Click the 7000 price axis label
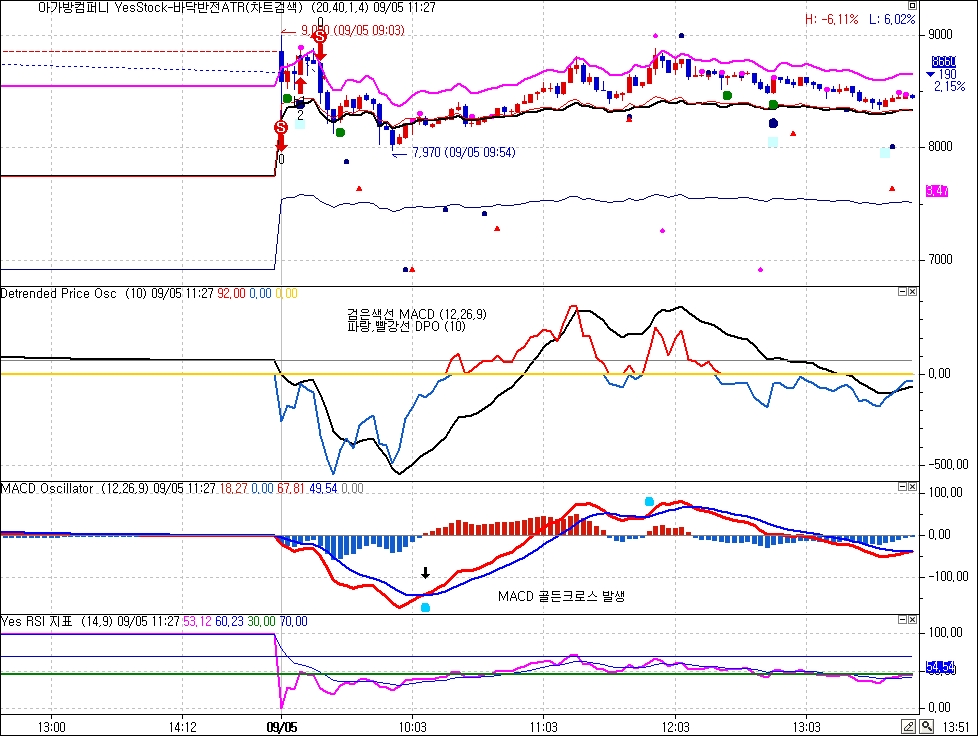The image size is (978, 736). [x=940, y=259]
